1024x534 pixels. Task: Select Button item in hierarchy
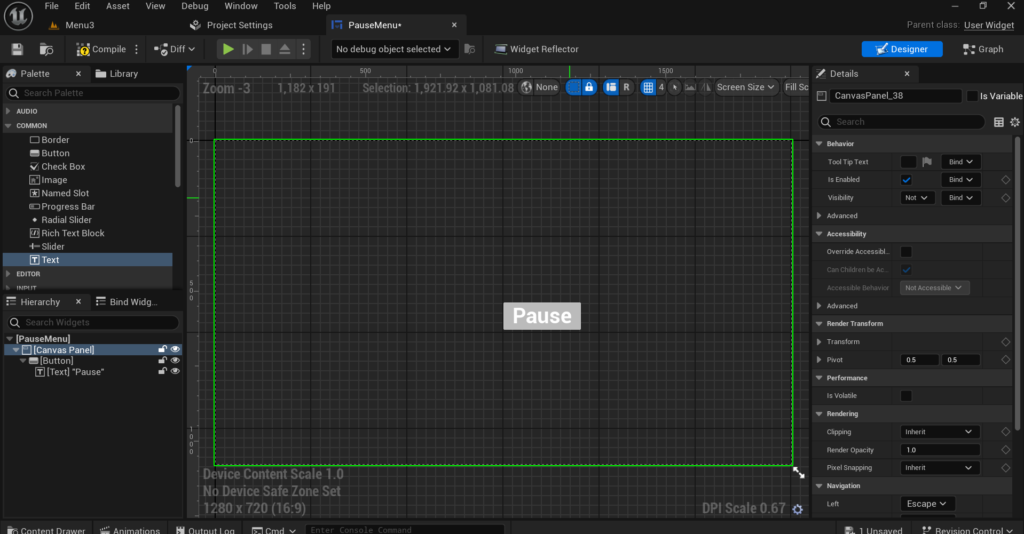pyautogui.click(x=51, y=360)
